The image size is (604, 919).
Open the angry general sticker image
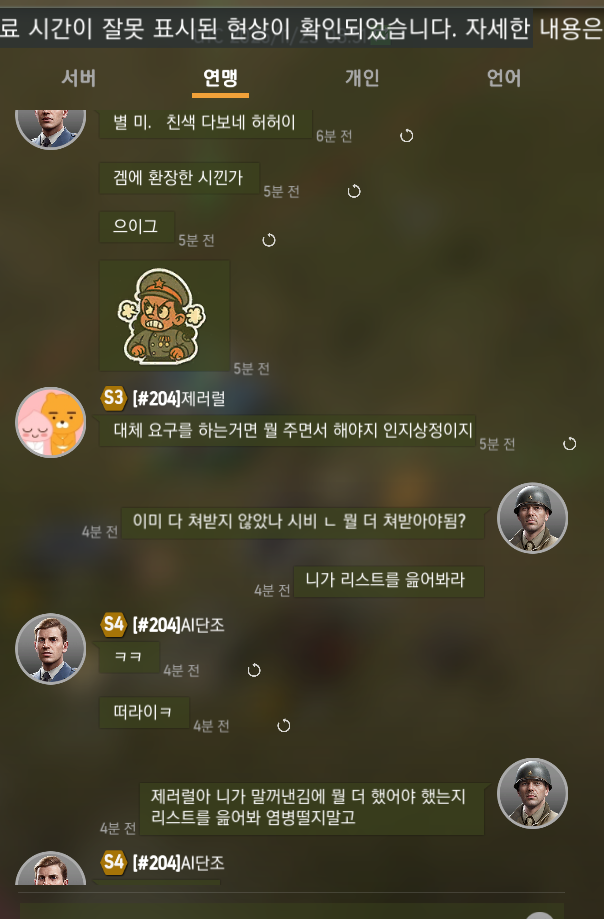point(165,316)
